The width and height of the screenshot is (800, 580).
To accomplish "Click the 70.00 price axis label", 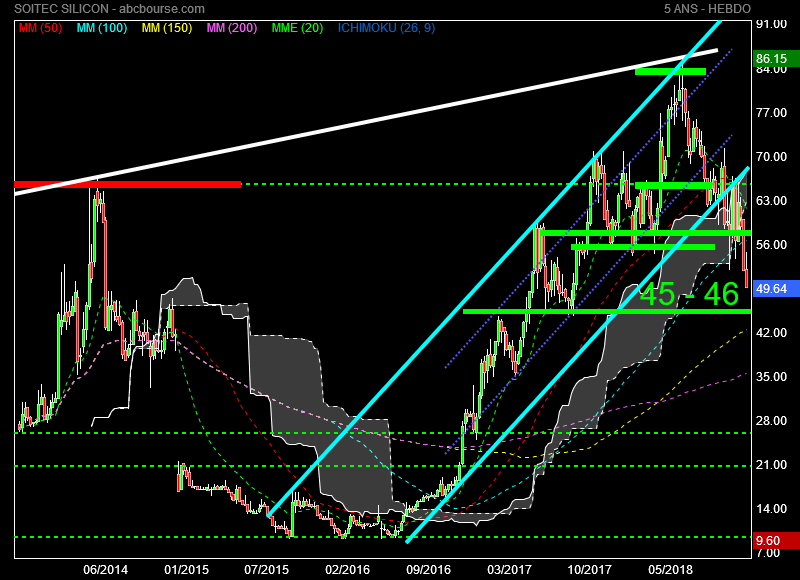I will tap(771, 157).
